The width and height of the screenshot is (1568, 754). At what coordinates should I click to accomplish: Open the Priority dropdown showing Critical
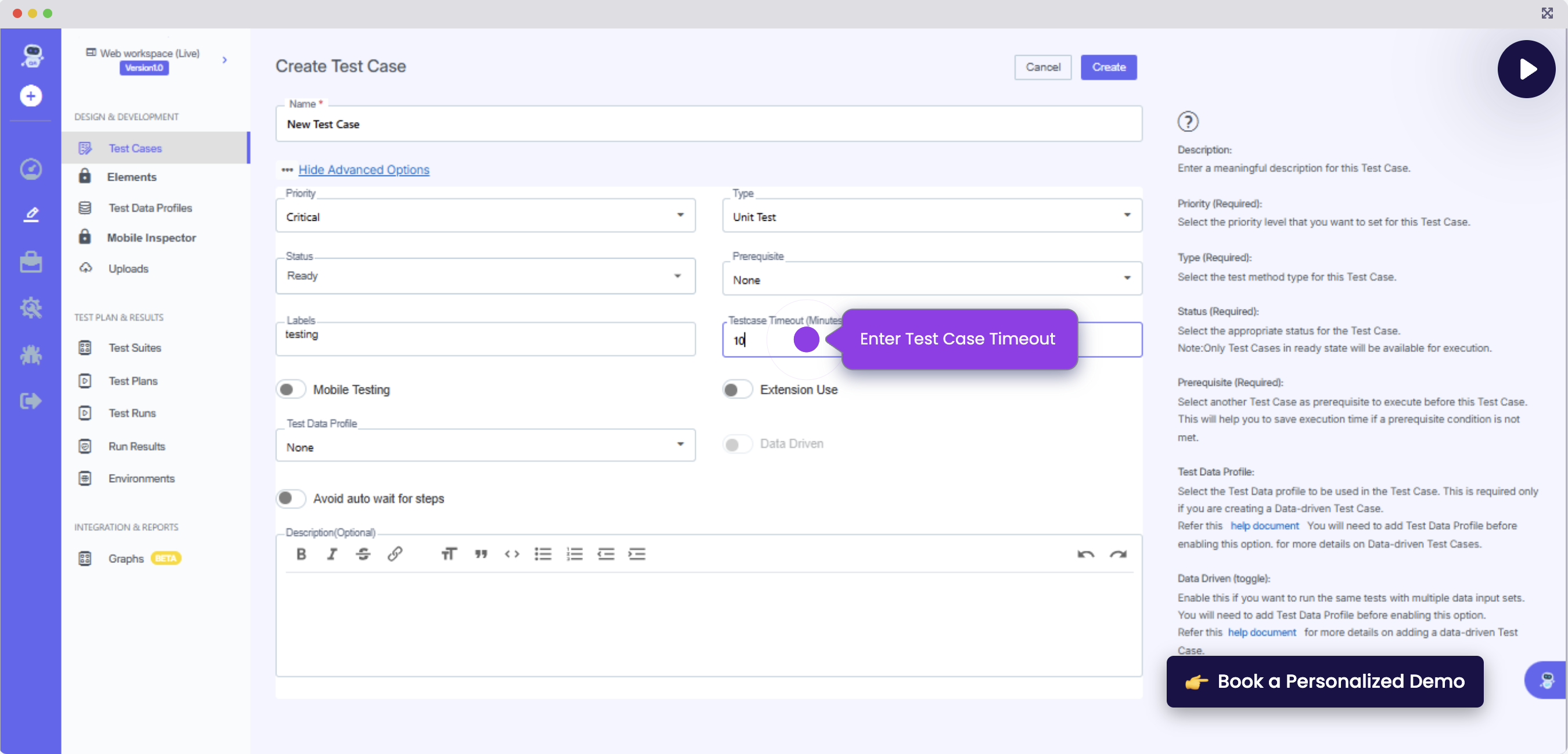click(x=485, y=216)
